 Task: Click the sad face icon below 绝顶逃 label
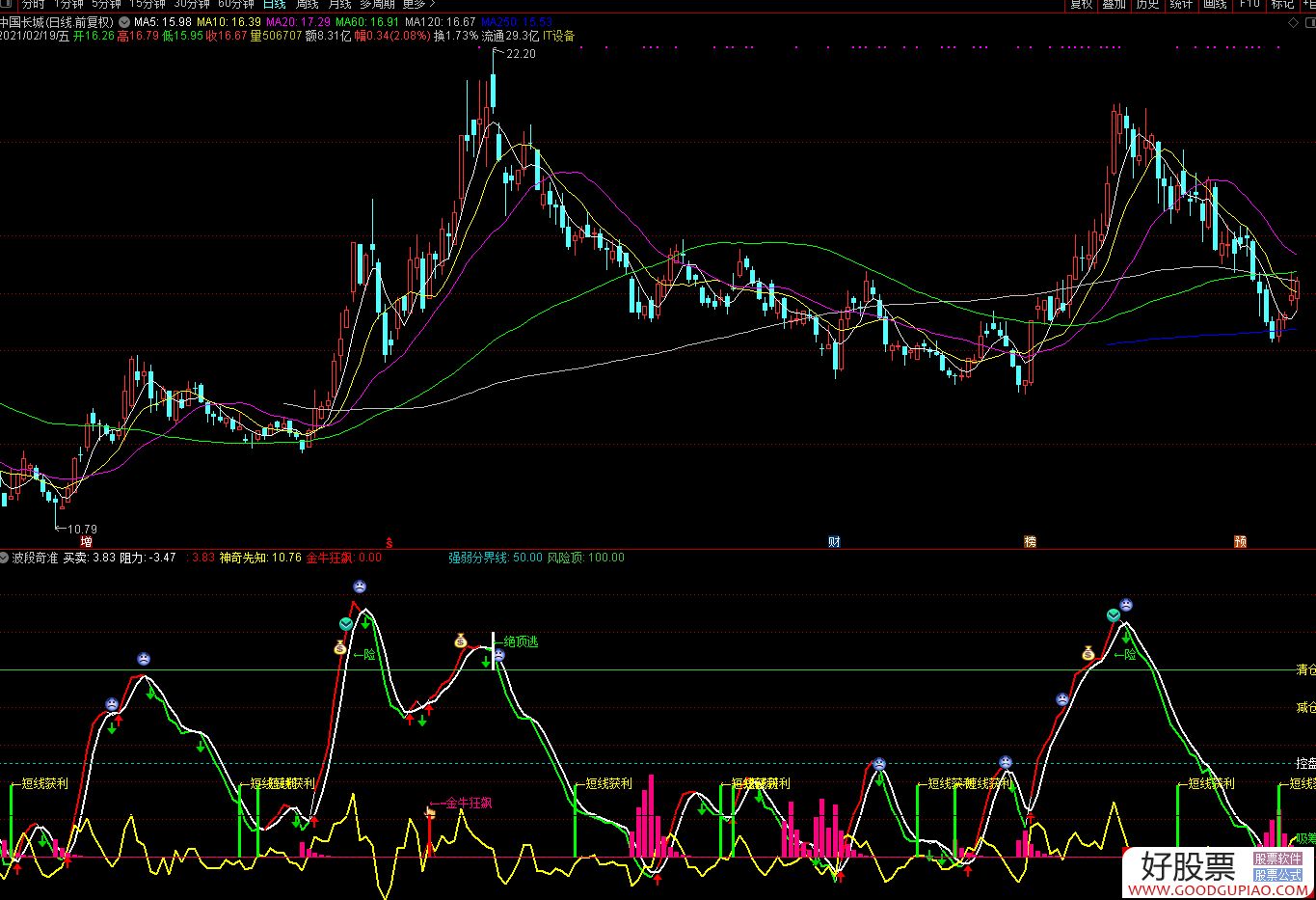pos(499,656)
